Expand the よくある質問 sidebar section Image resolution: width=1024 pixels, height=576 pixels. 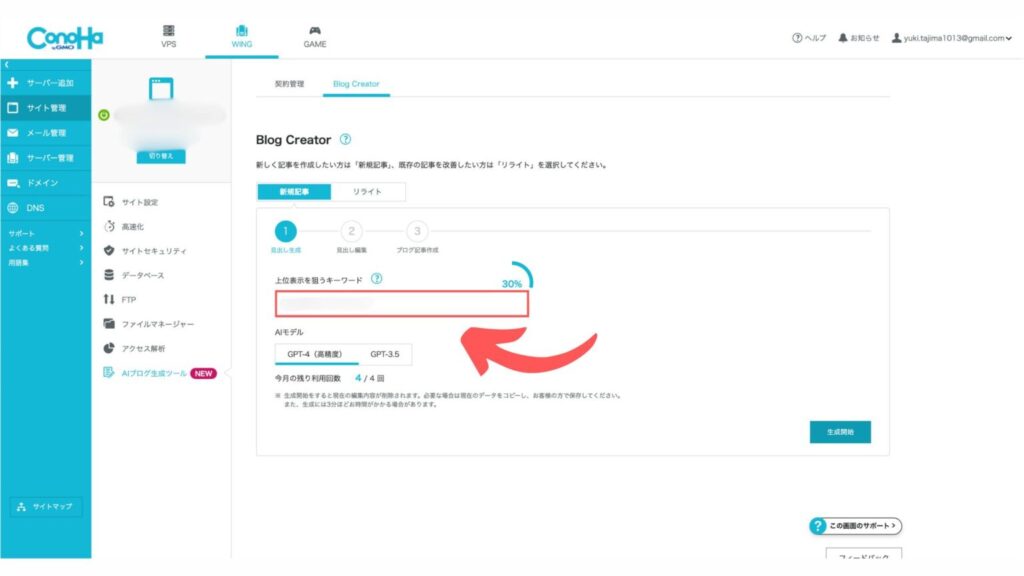click(x=45, y=248)
